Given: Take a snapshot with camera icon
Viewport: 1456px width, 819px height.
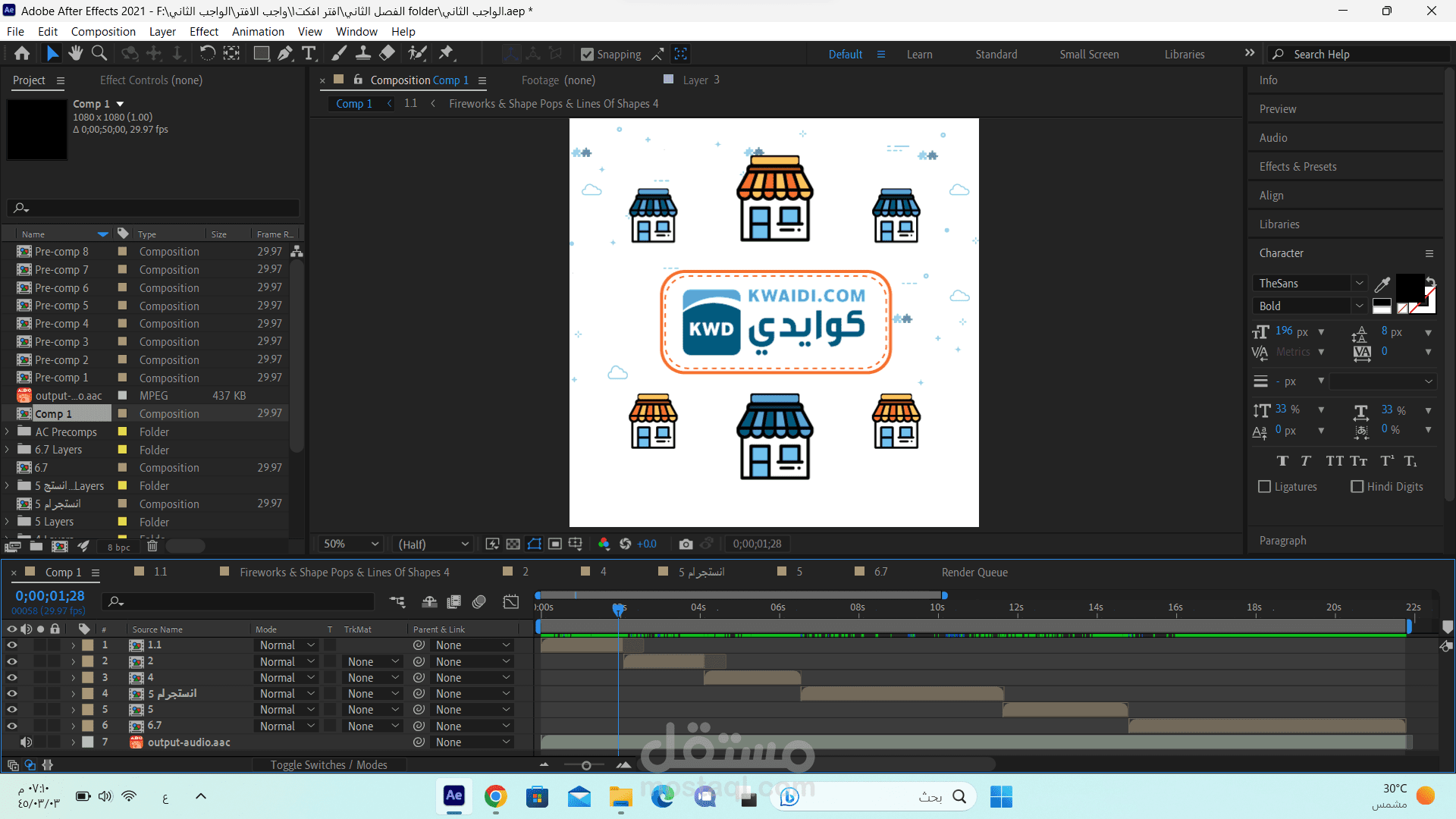Looking at the screenshot, I should (x=686, y=544).
